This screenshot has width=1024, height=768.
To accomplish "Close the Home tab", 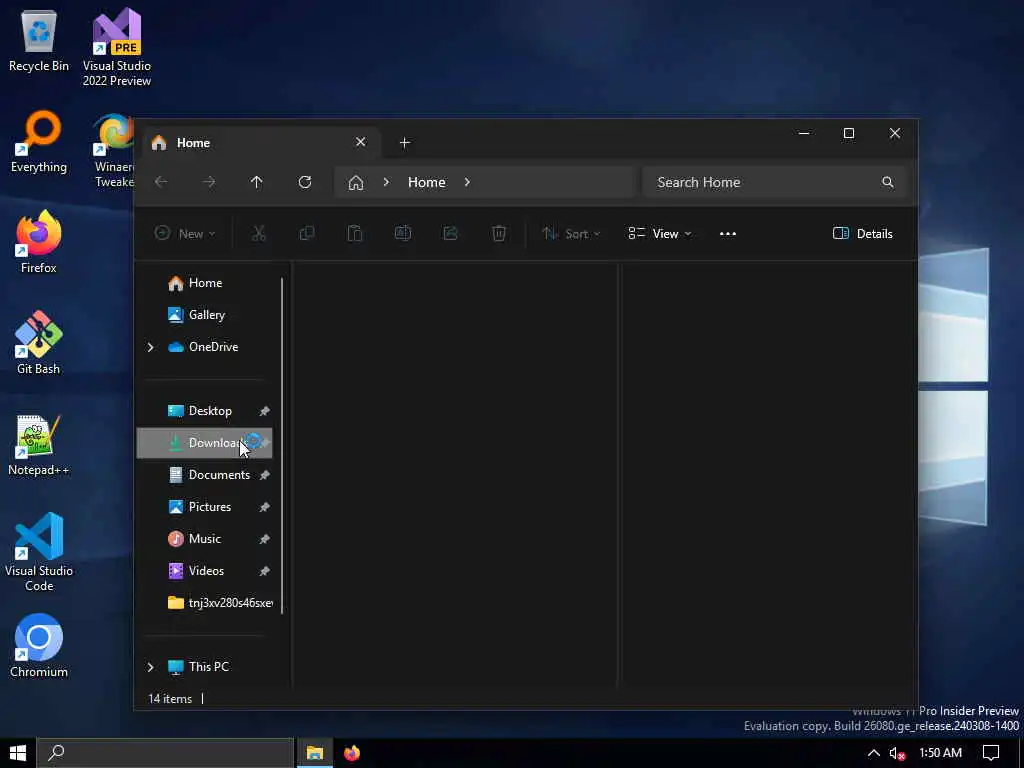I will coord(360,142).
